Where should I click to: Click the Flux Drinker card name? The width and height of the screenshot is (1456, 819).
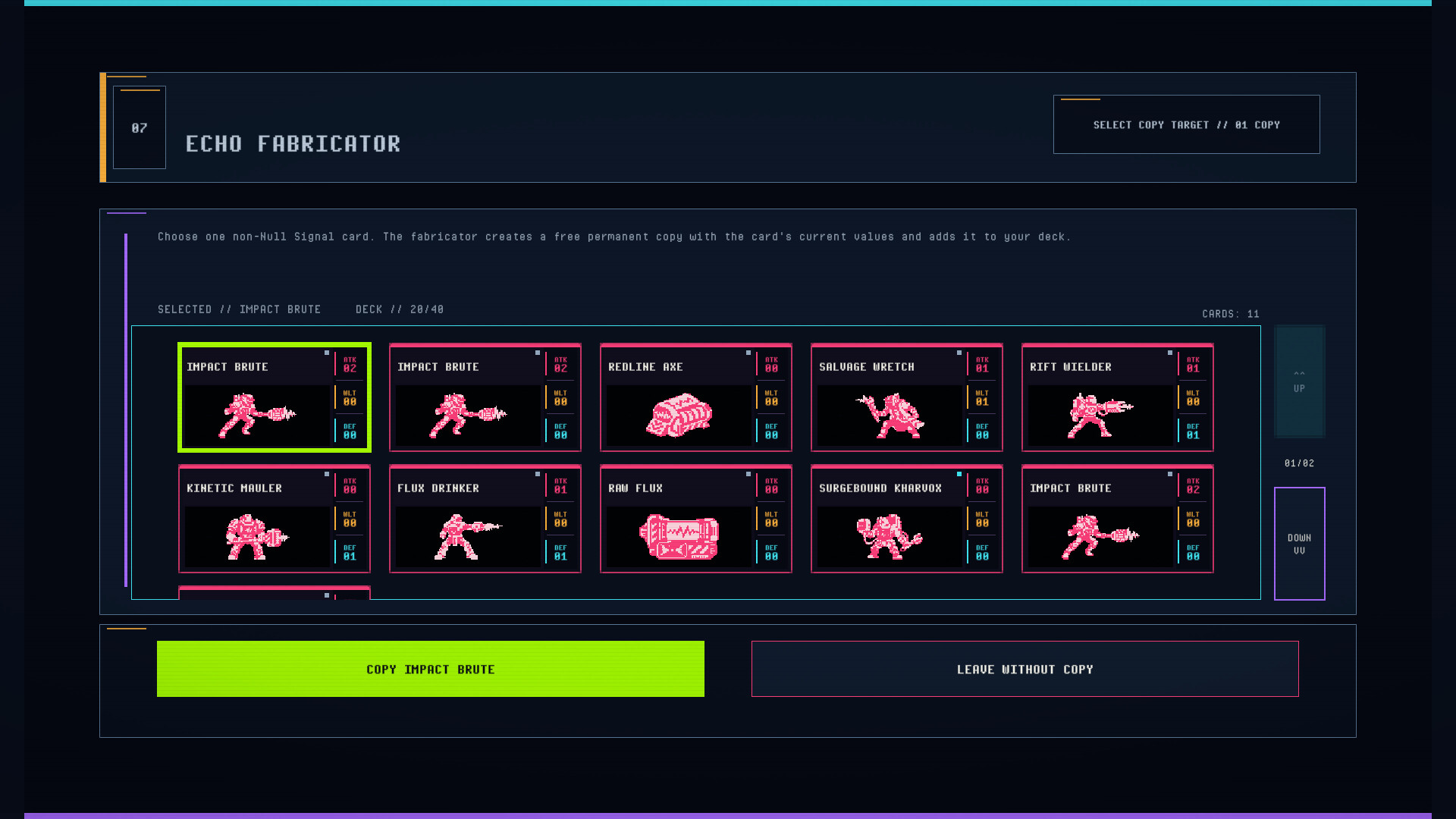click(x=438, y=488)
